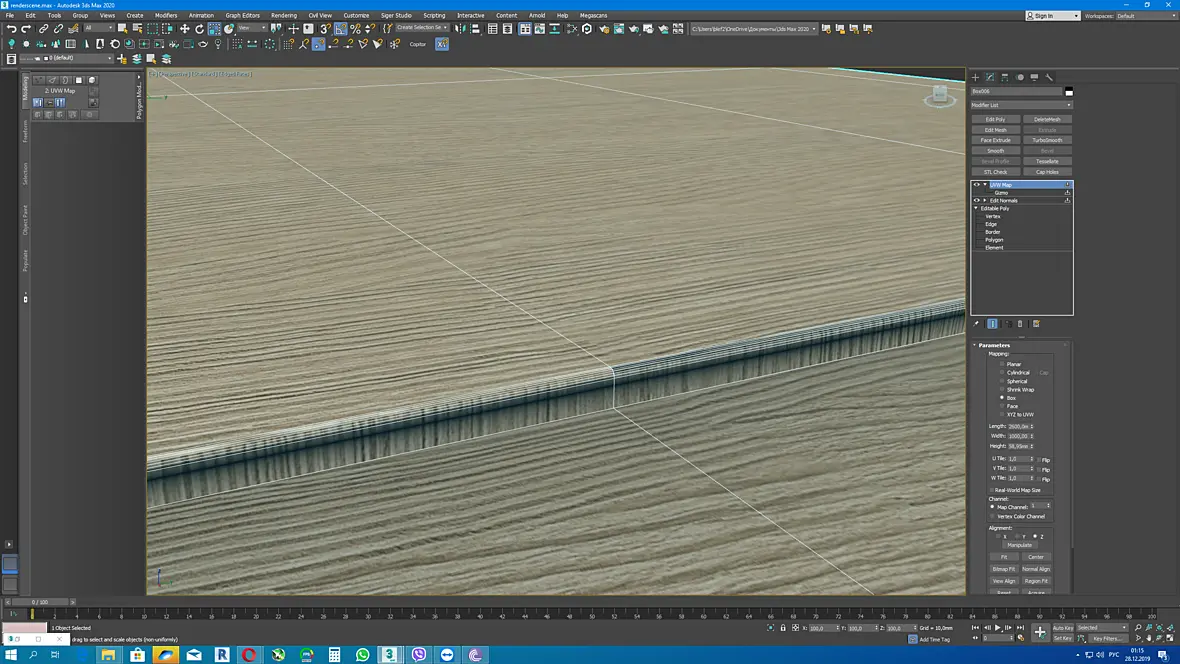Undo the last action in toolbar
Image resolution: width=1180 pixels, height=664 pixels.
11,29
